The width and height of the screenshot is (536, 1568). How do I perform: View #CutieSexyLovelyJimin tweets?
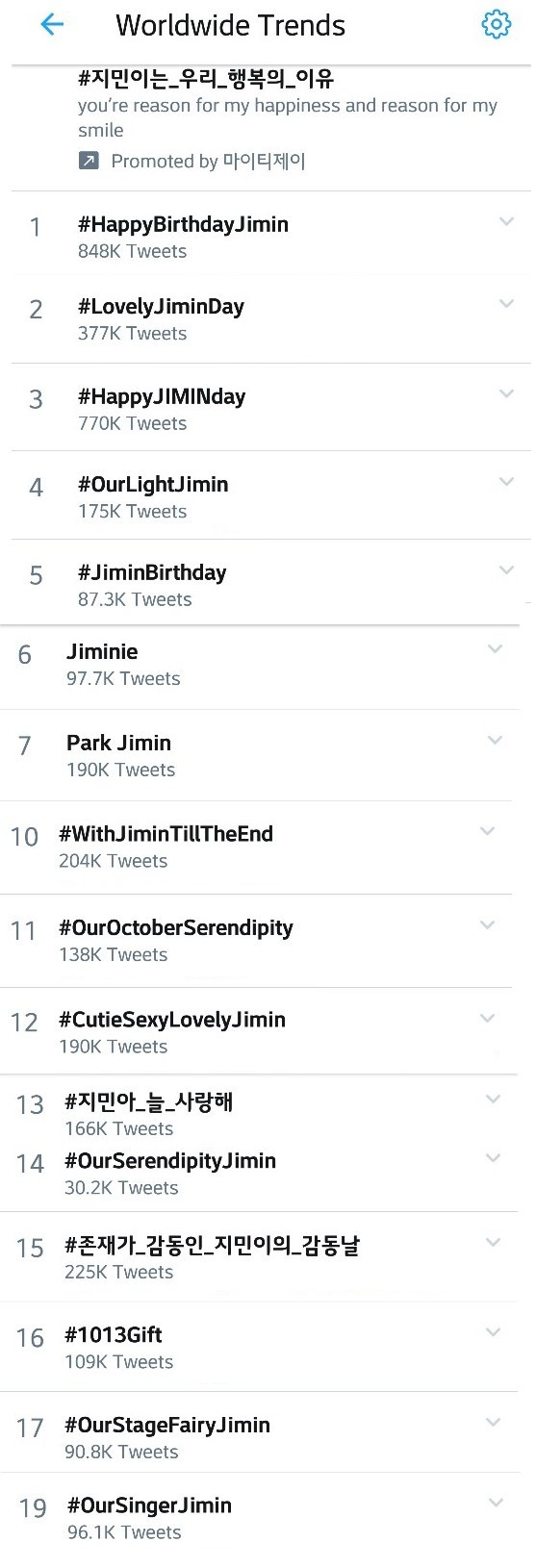(x=266, y=1031)
